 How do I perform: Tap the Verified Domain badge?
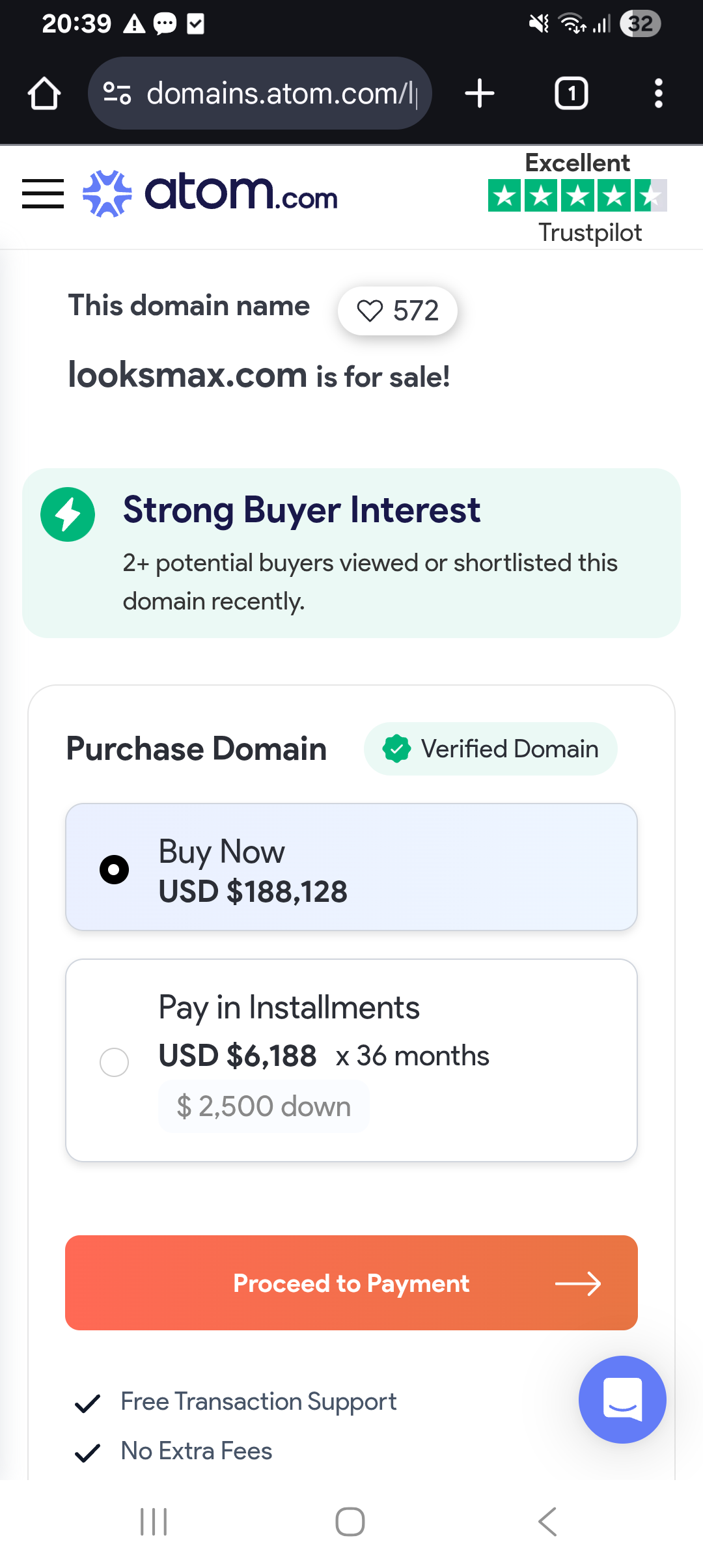[490, 749]
